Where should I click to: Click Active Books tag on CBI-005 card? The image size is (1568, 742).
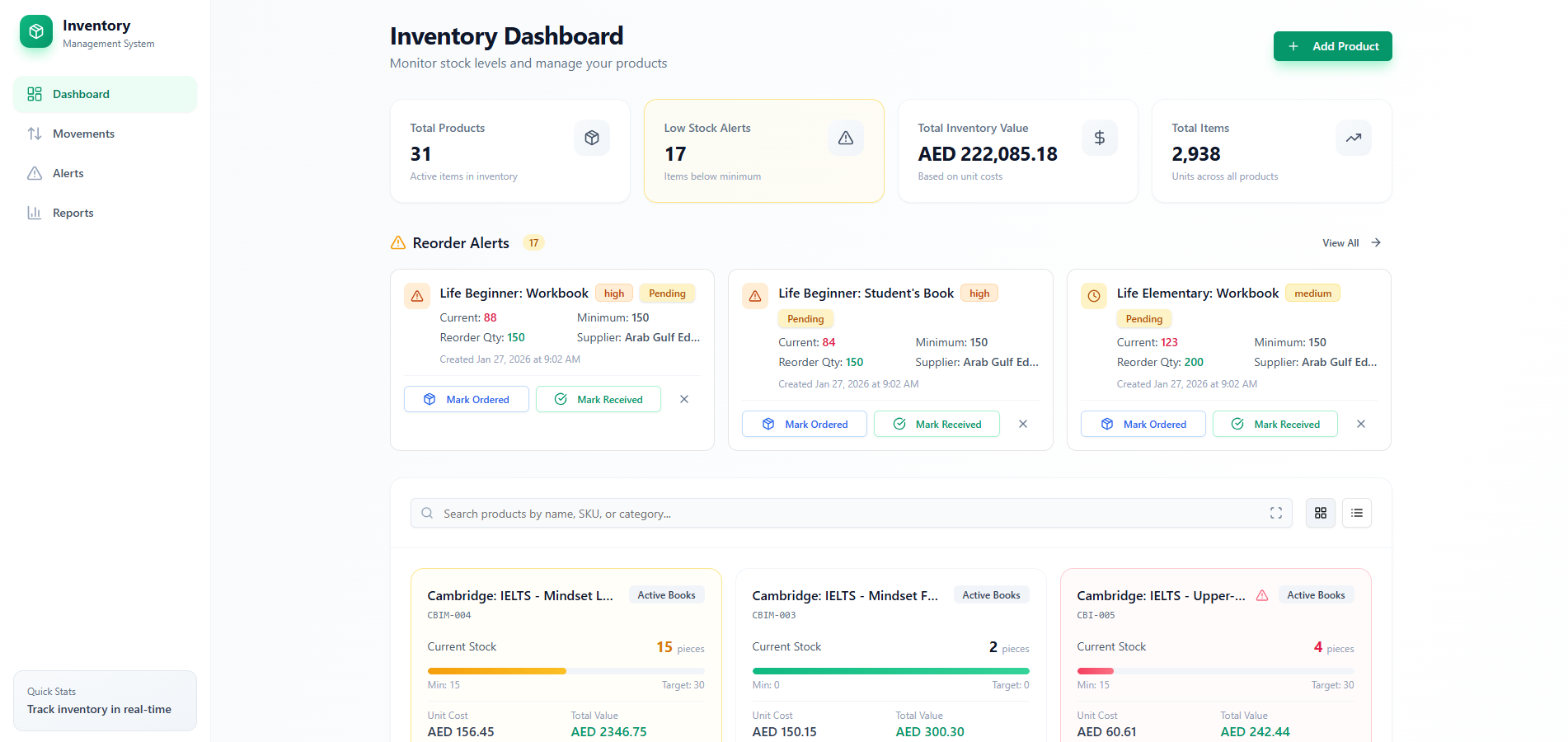1316,595
